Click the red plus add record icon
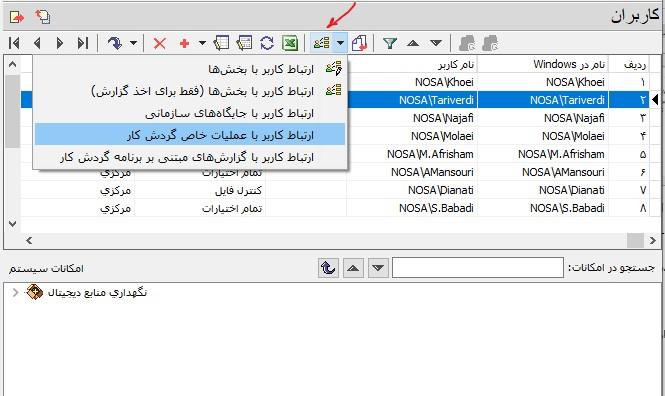 coord(184,43)
